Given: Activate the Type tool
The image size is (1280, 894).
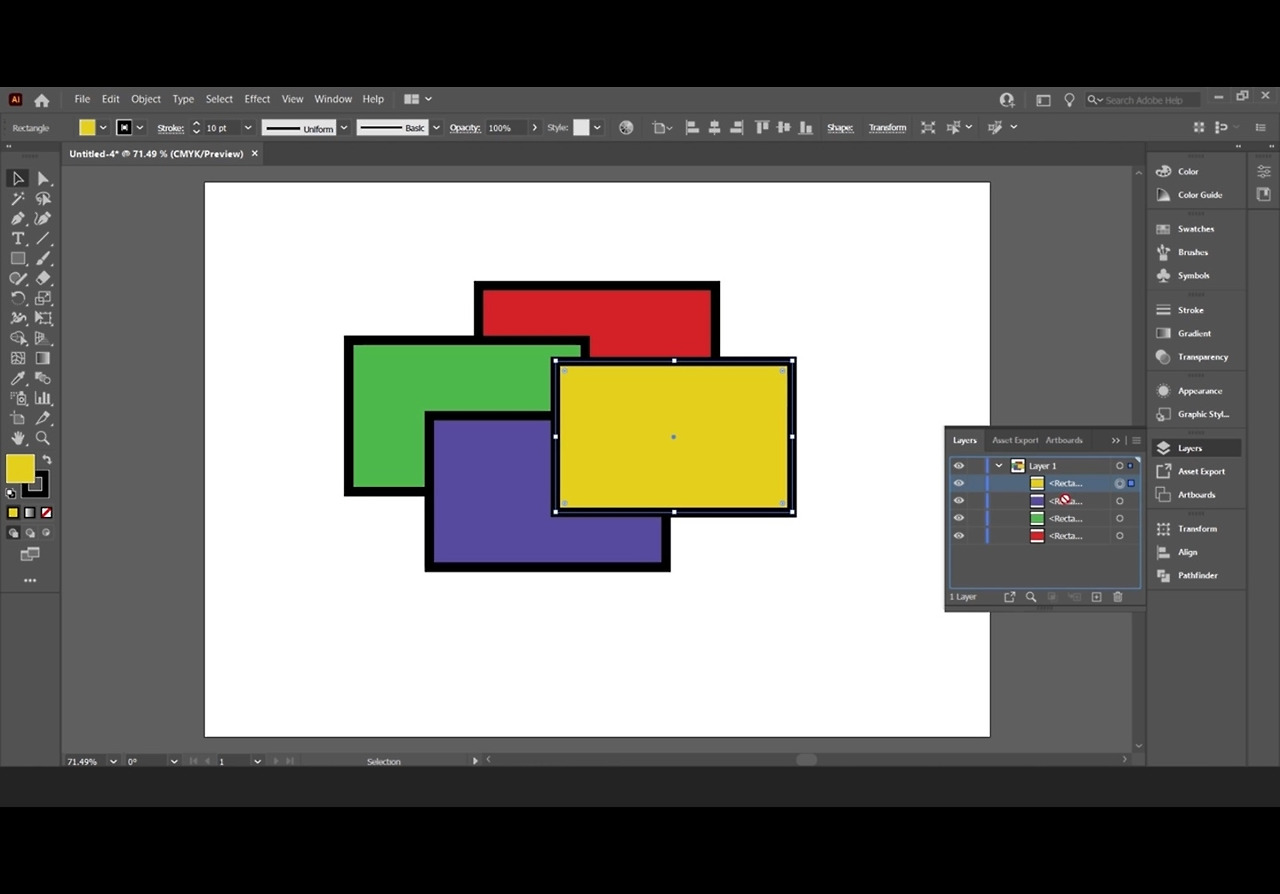Looking at the screenshot, I should pyautogui.click(x=18, y=238).
